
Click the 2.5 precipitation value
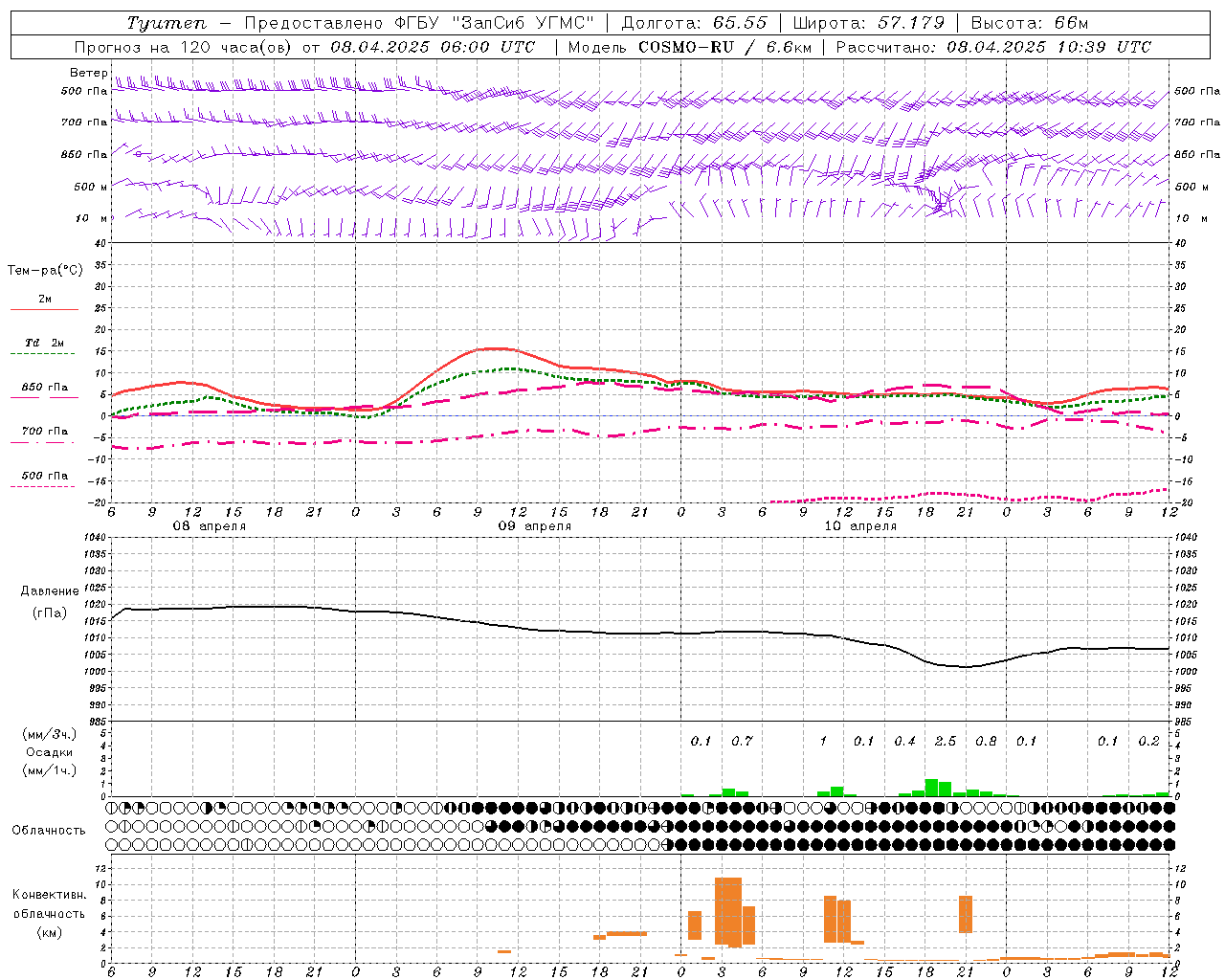[x=946, y=742]
